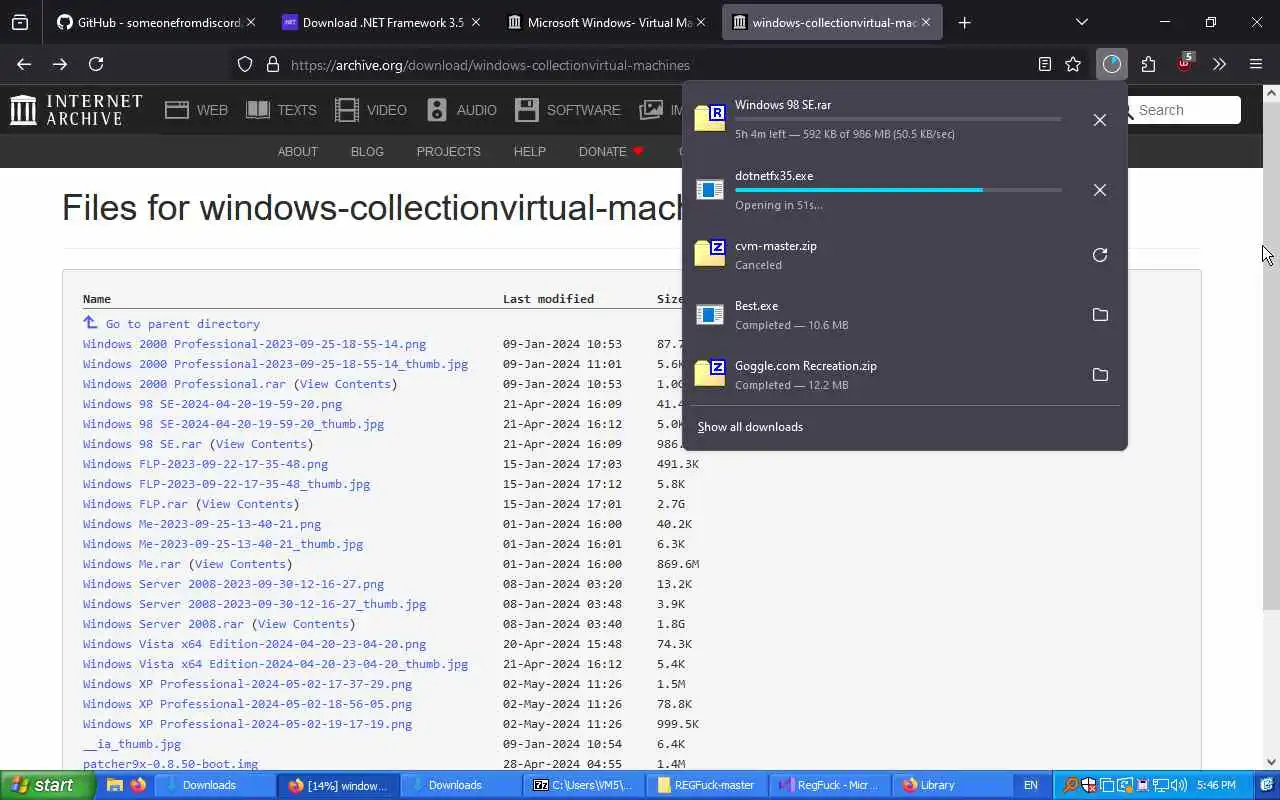Open the HELP menu link
This screenshot has width=1280, height=800.
point(529,152)
